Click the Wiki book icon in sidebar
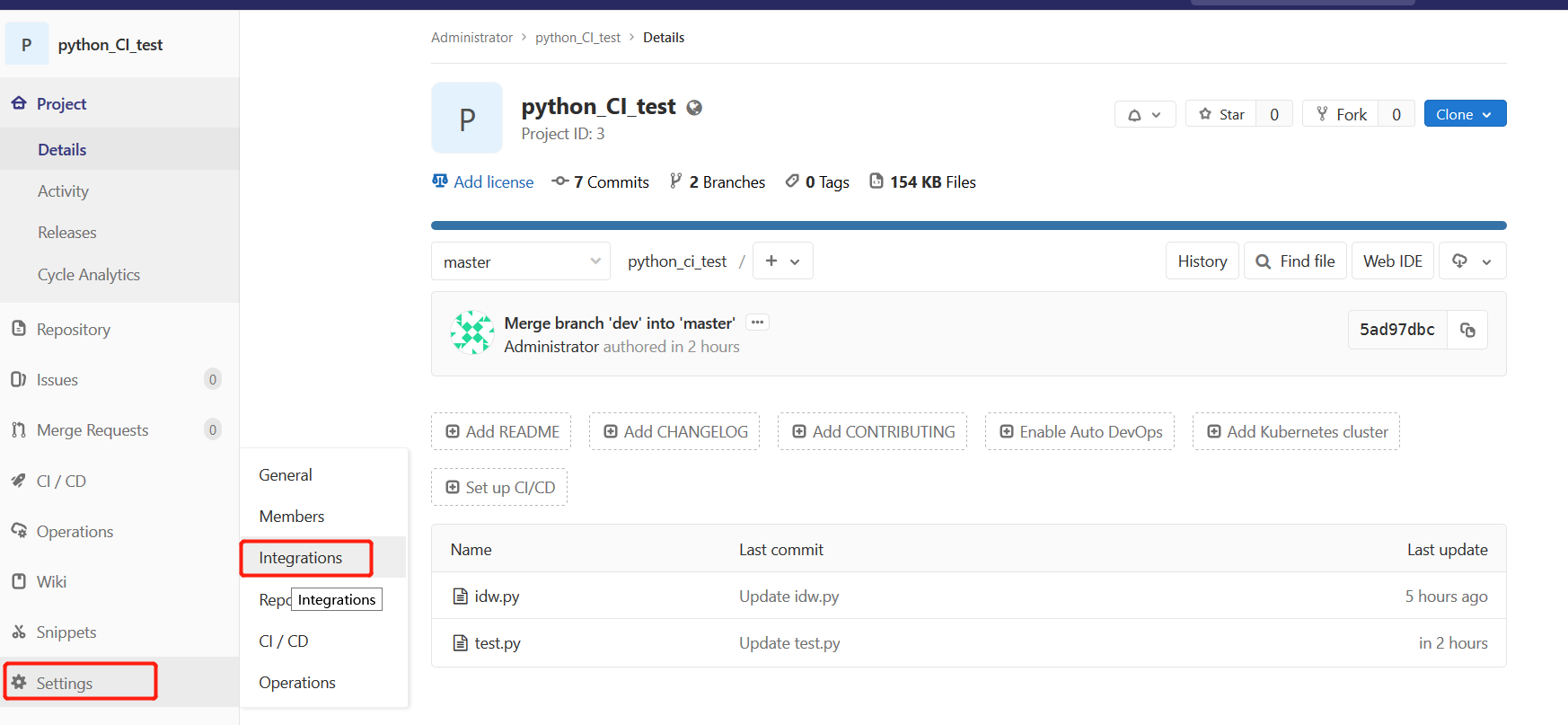Screen dimensions: 1568x725 click(19, 581)
